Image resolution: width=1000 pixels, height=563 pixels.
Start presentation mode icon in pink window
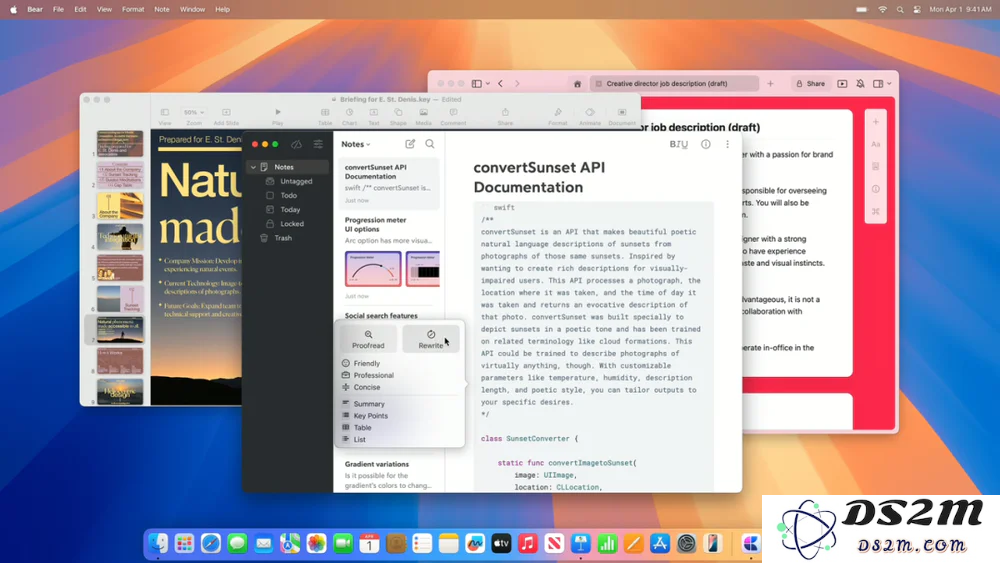tap(842, 84)
